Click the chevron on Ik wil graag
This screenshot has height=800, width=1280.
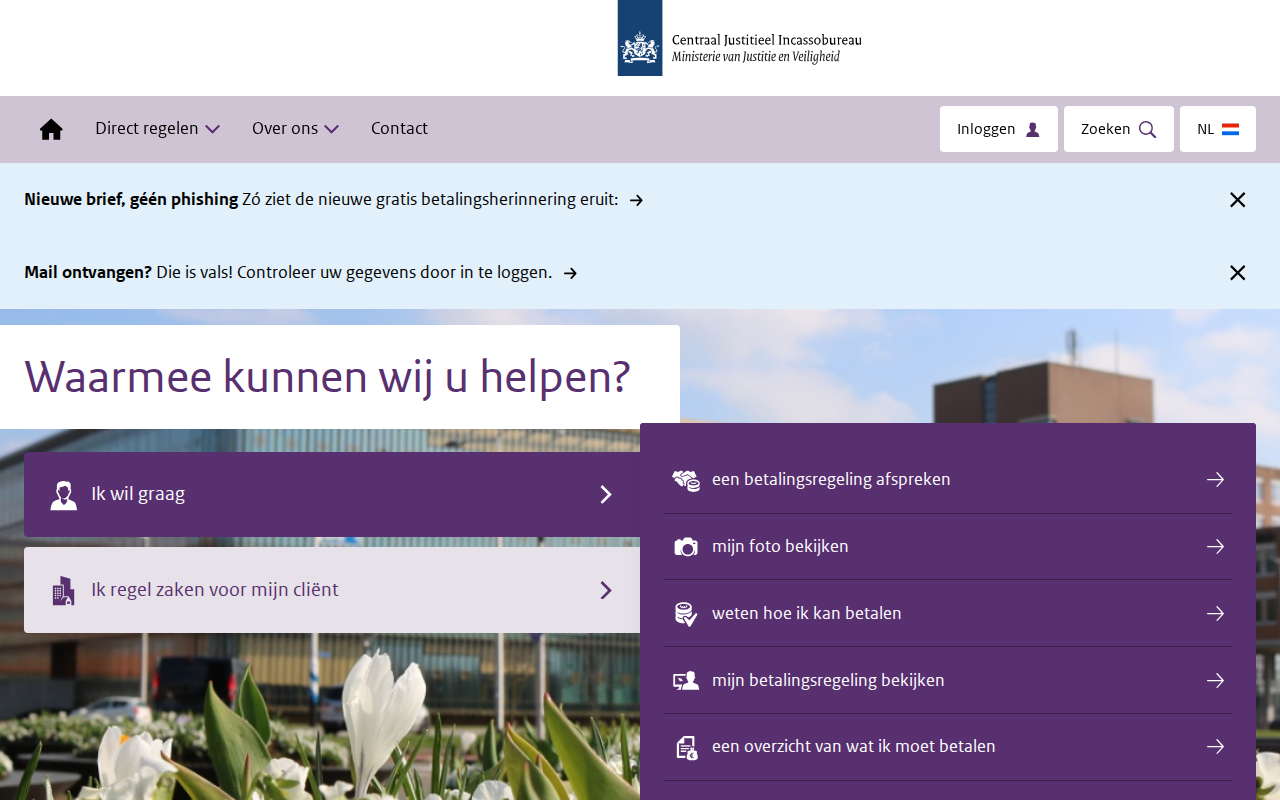pyautogui.click(x=605, y=494)
